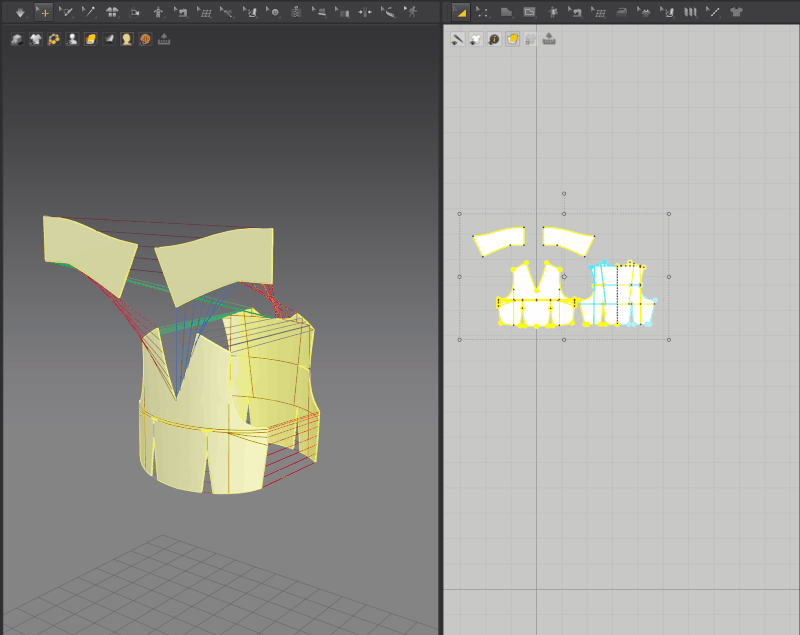Choose the walking figure icon in 3D toolbar
The width and height of the screenshot is (800, 635).
412,12
